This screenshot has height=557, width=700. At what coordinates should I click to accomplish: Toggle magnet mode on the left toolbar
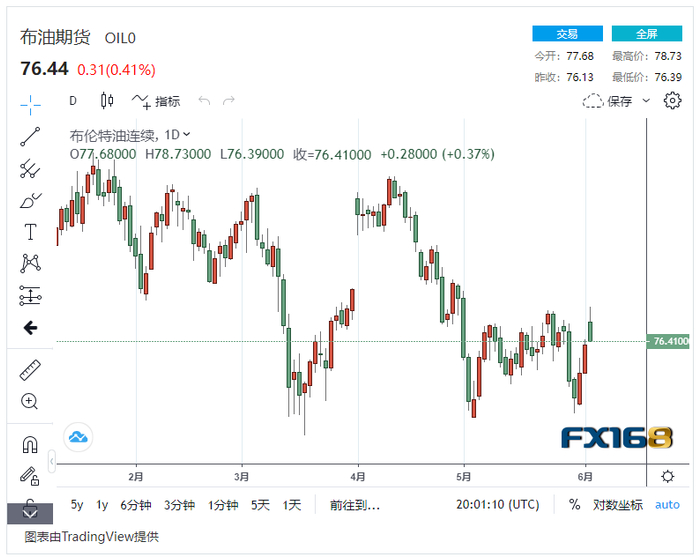[30, 444]
